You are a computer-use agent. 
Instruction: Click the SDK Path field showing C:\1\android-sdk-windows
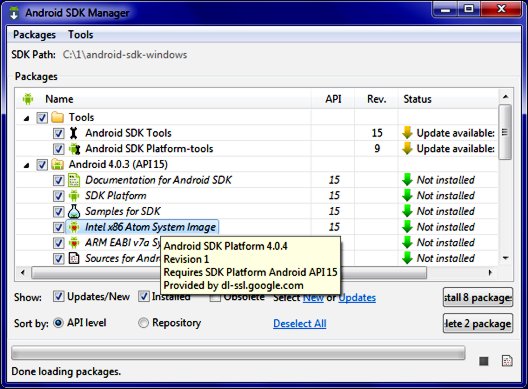125,55
